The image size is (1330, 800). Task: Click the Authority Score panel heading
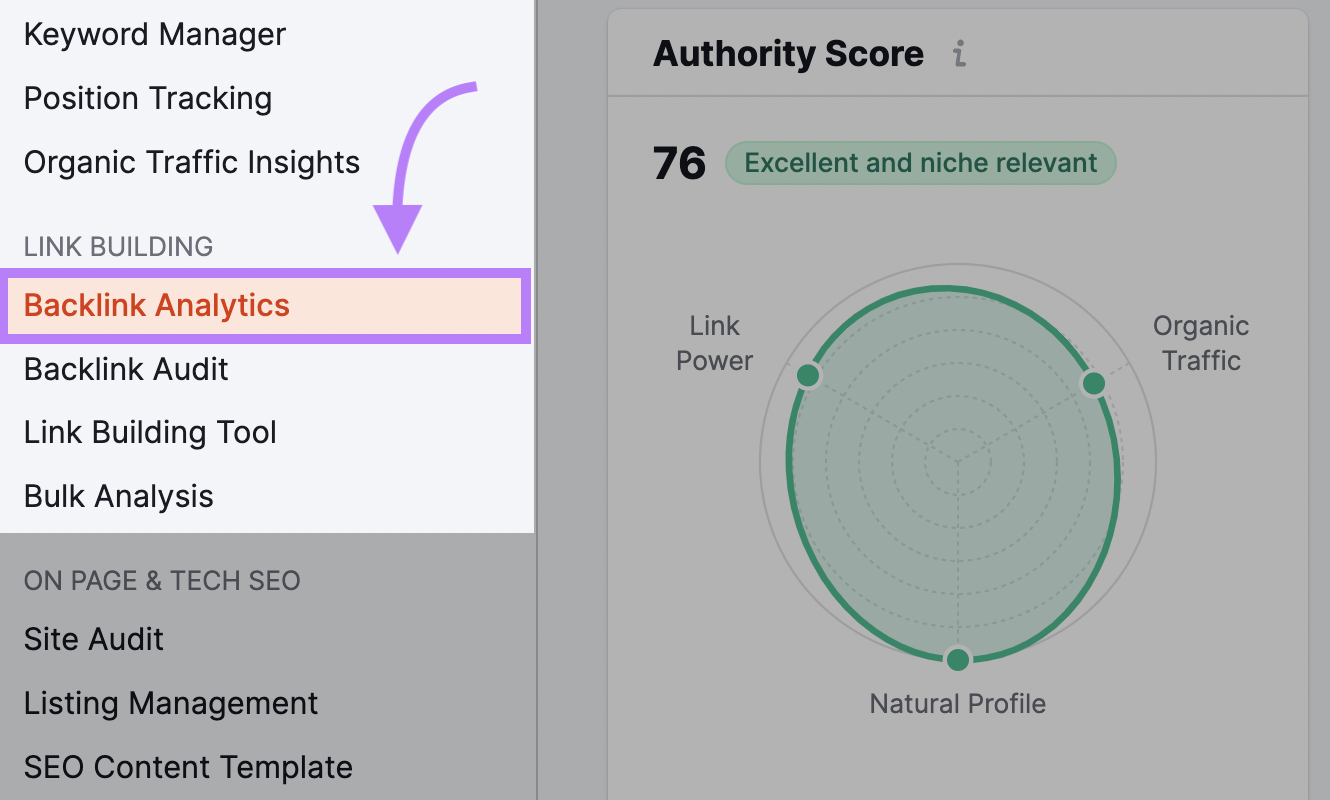[x=788, y=54]
